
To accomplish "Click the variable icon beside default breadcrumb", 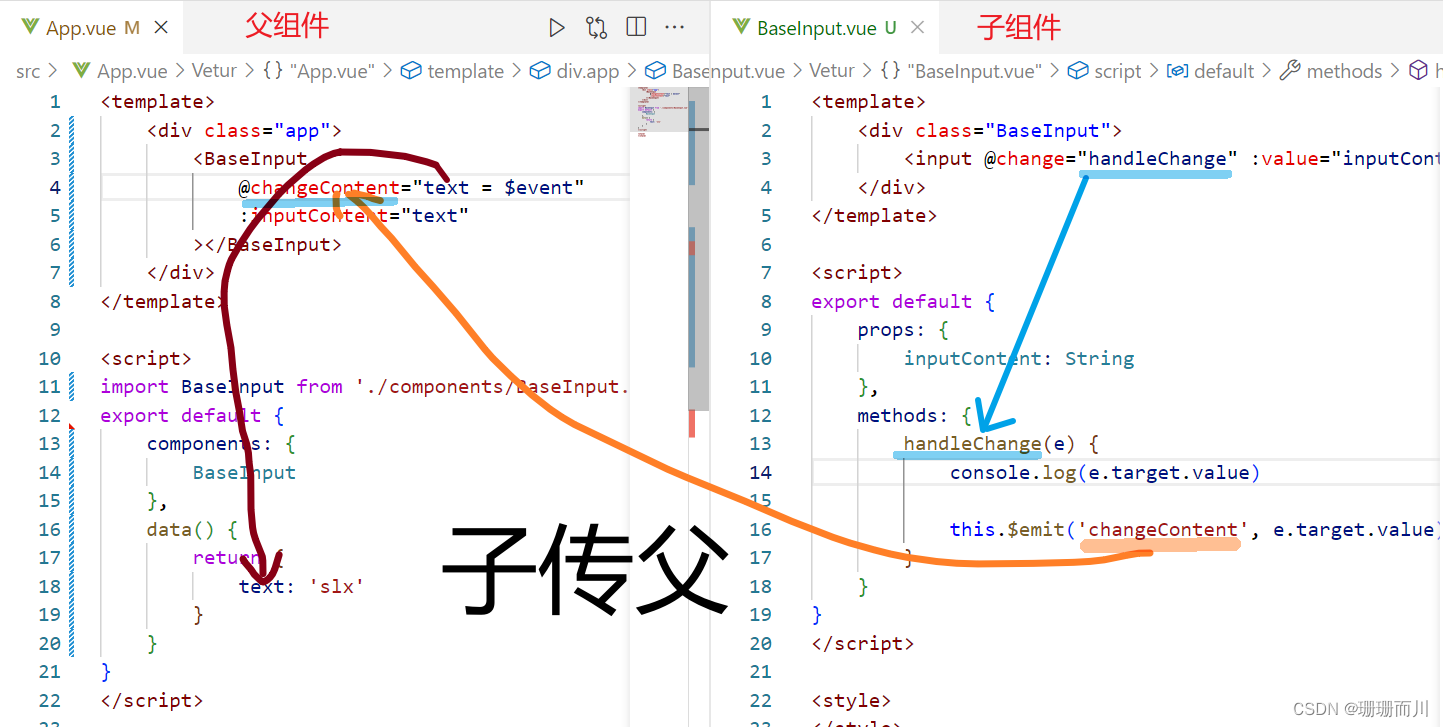I will click(1178, 71).
